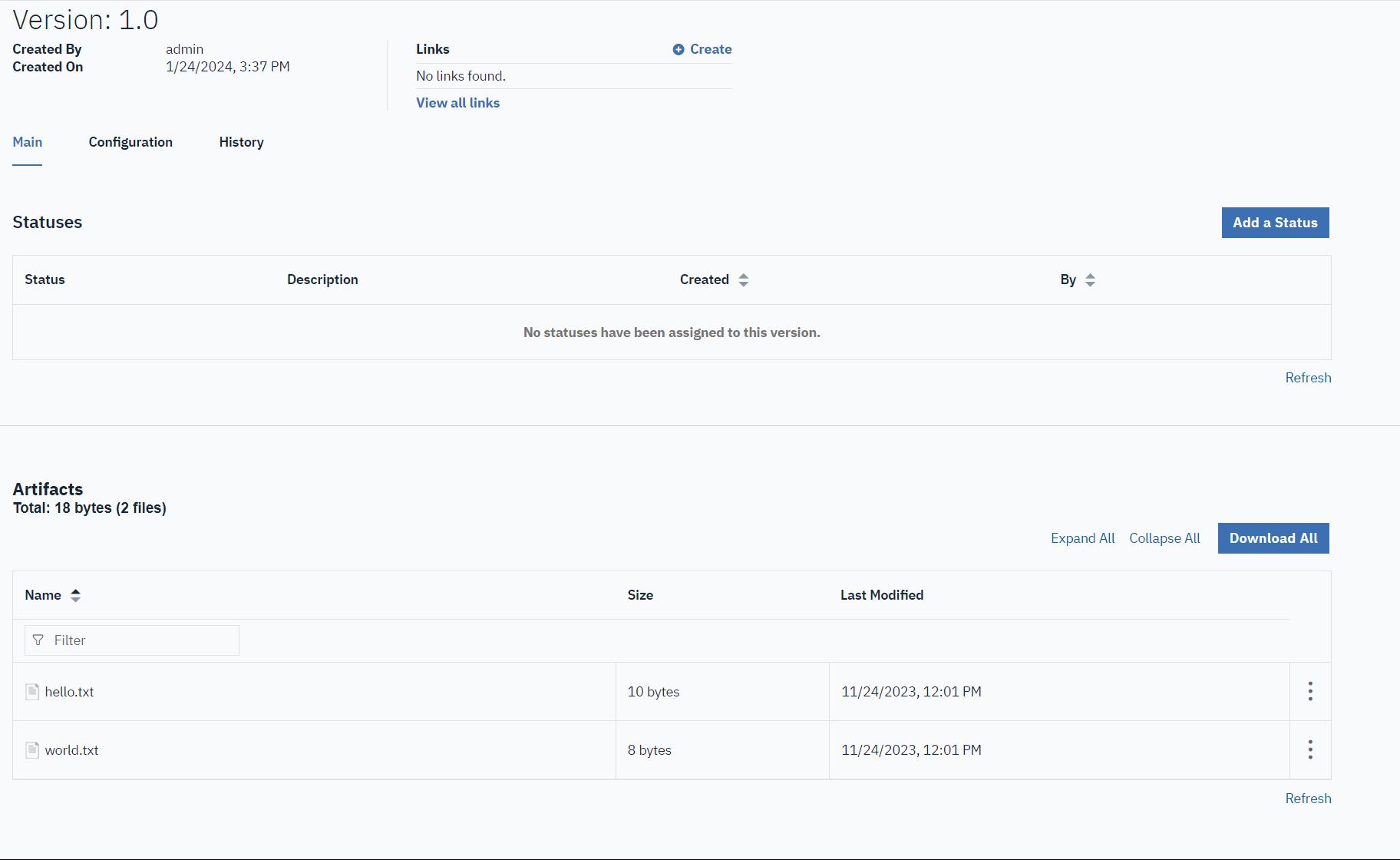Viewport: 1400px width, 860px height.
Task: Click the Download All button
Action: (x=1273, y=537)
